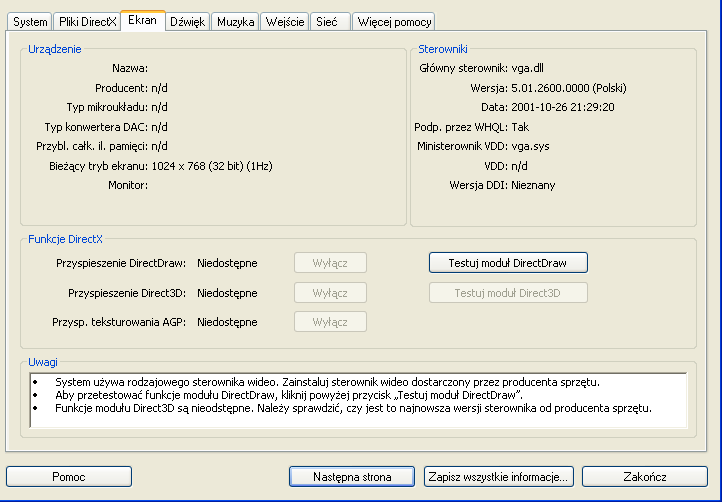Viewport: 722px width, 502px height.
Task: Click the Producent label
Action: (122, 88)
